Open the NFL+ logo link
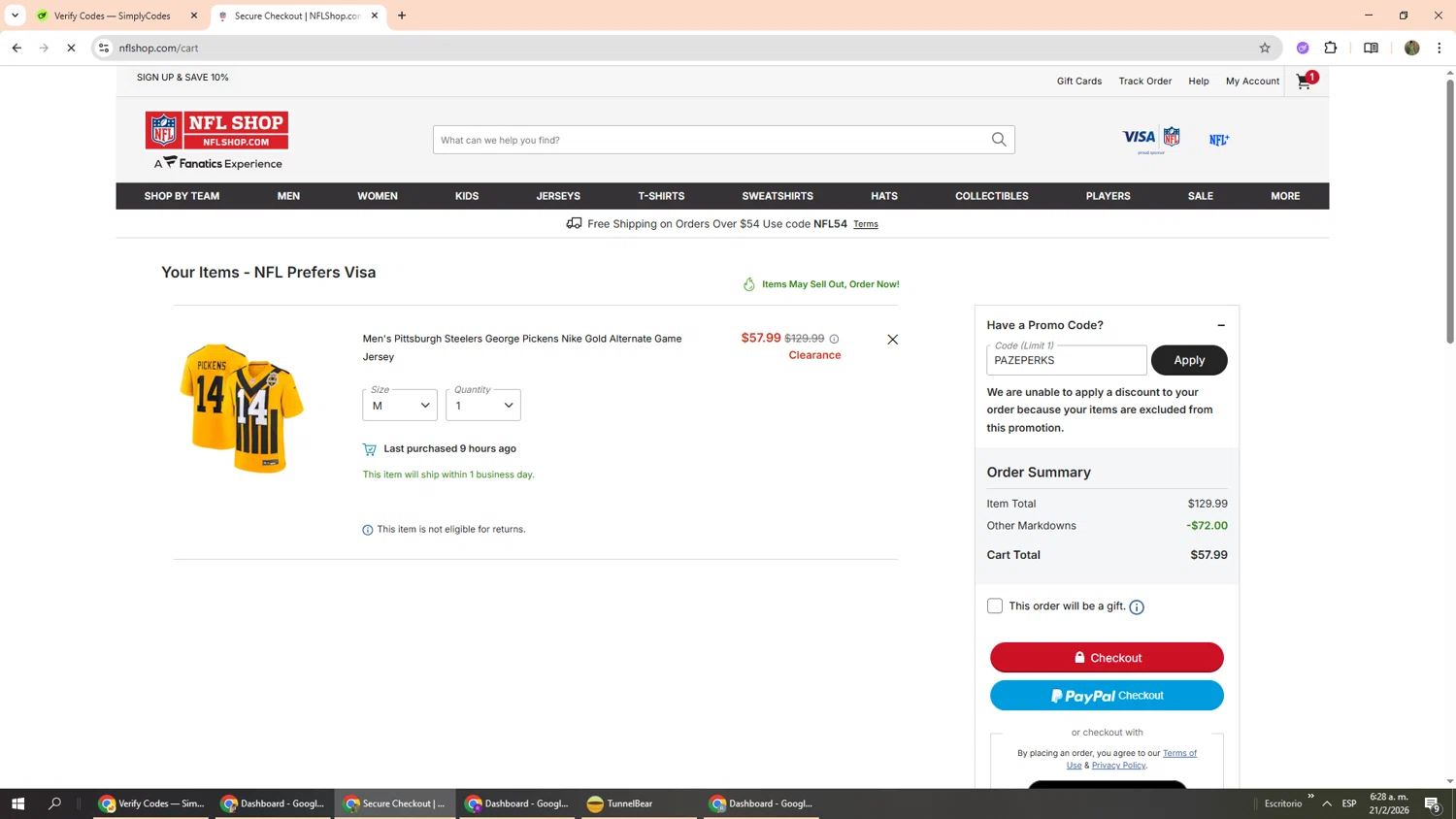The image size is (1456, 819). (x=1219, y=140)
